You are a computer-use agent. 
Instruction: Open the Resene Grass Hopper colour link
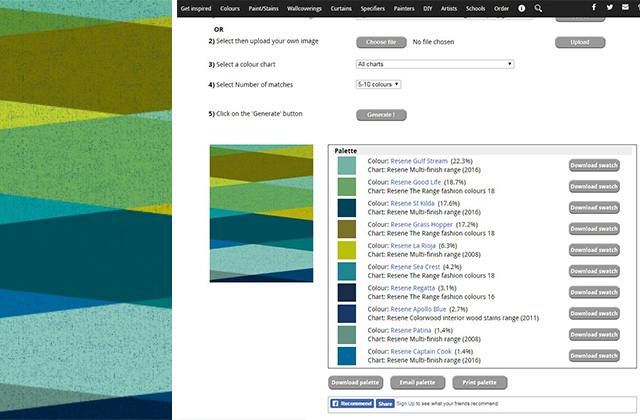[x=421, y=224]
